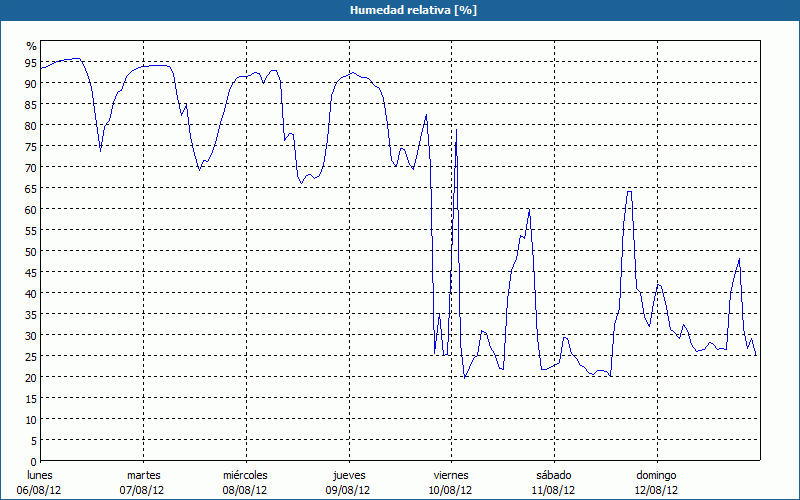
Task: Select the 45 label on the Y axis
Action: [31, 272]
